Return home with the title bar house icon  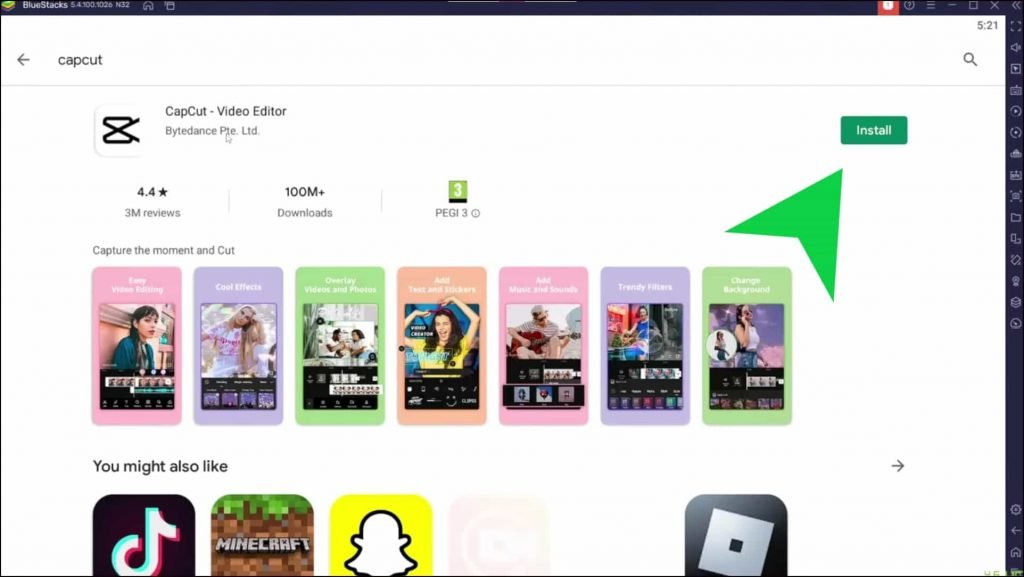(147, 6)
